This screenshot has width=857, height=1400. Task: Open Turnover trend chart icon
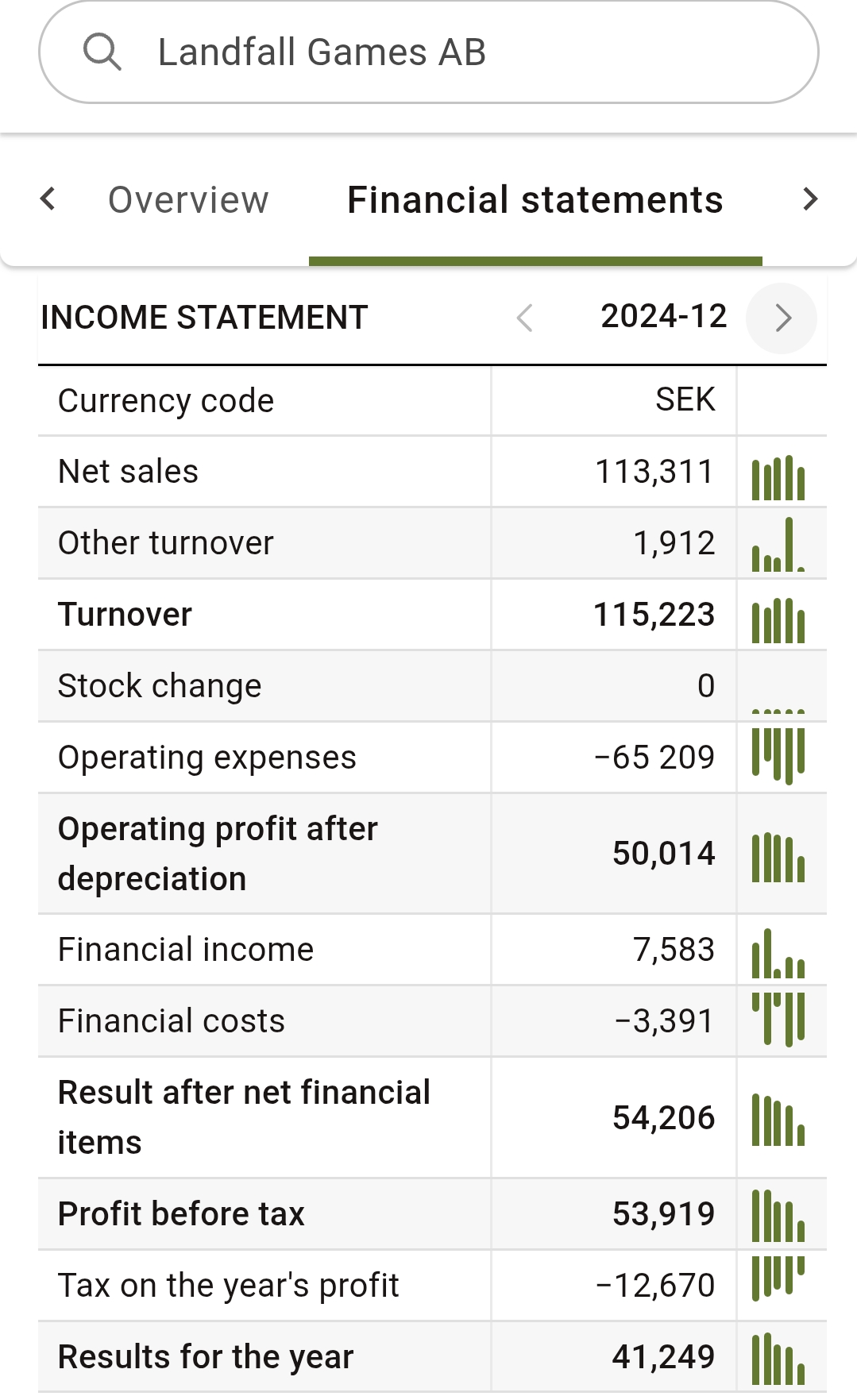(x=778, y=620)
